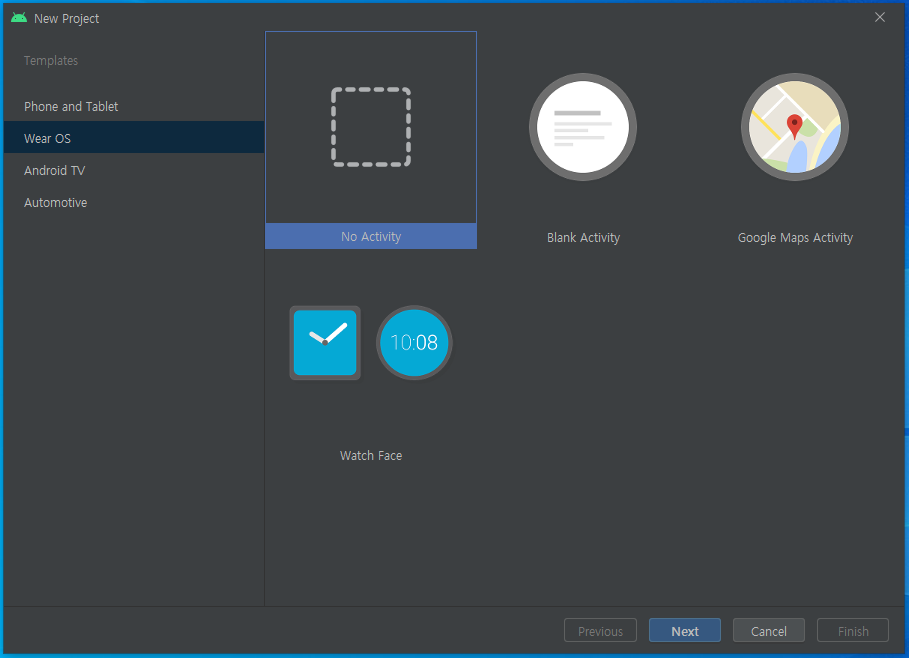This screenshot has height=658, width=909.
Task: Click the Next button
Action: pos(685,631)
